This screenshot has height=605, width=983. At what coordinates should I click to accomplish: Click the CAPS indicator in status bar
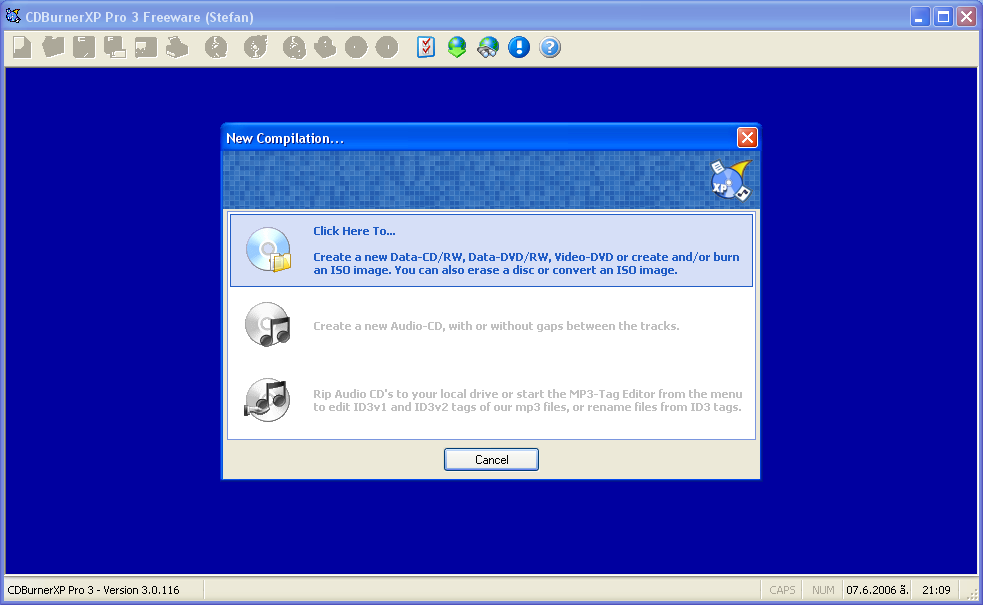coord(782,590)
